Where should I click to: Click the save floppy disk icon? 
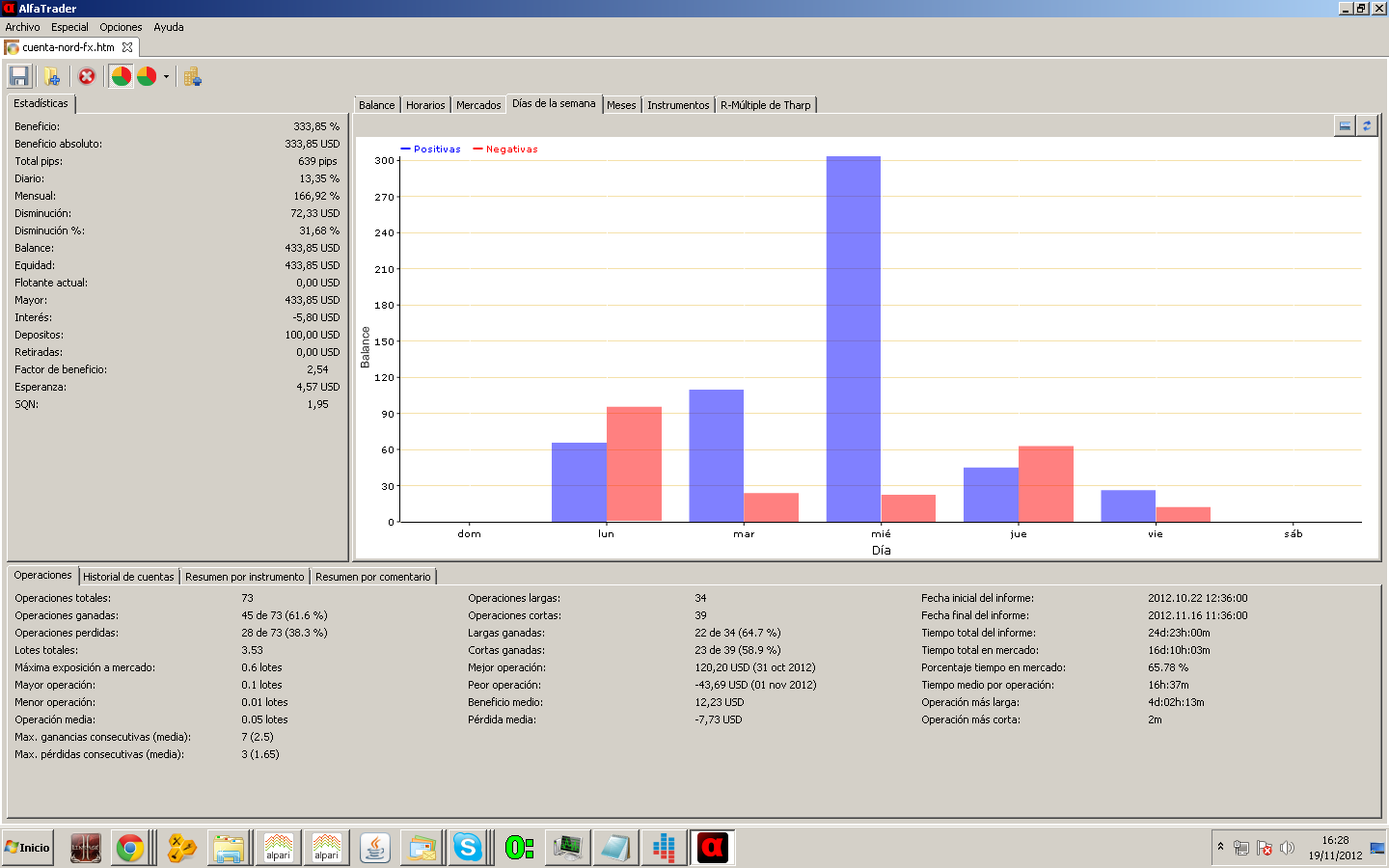[18, 76]
